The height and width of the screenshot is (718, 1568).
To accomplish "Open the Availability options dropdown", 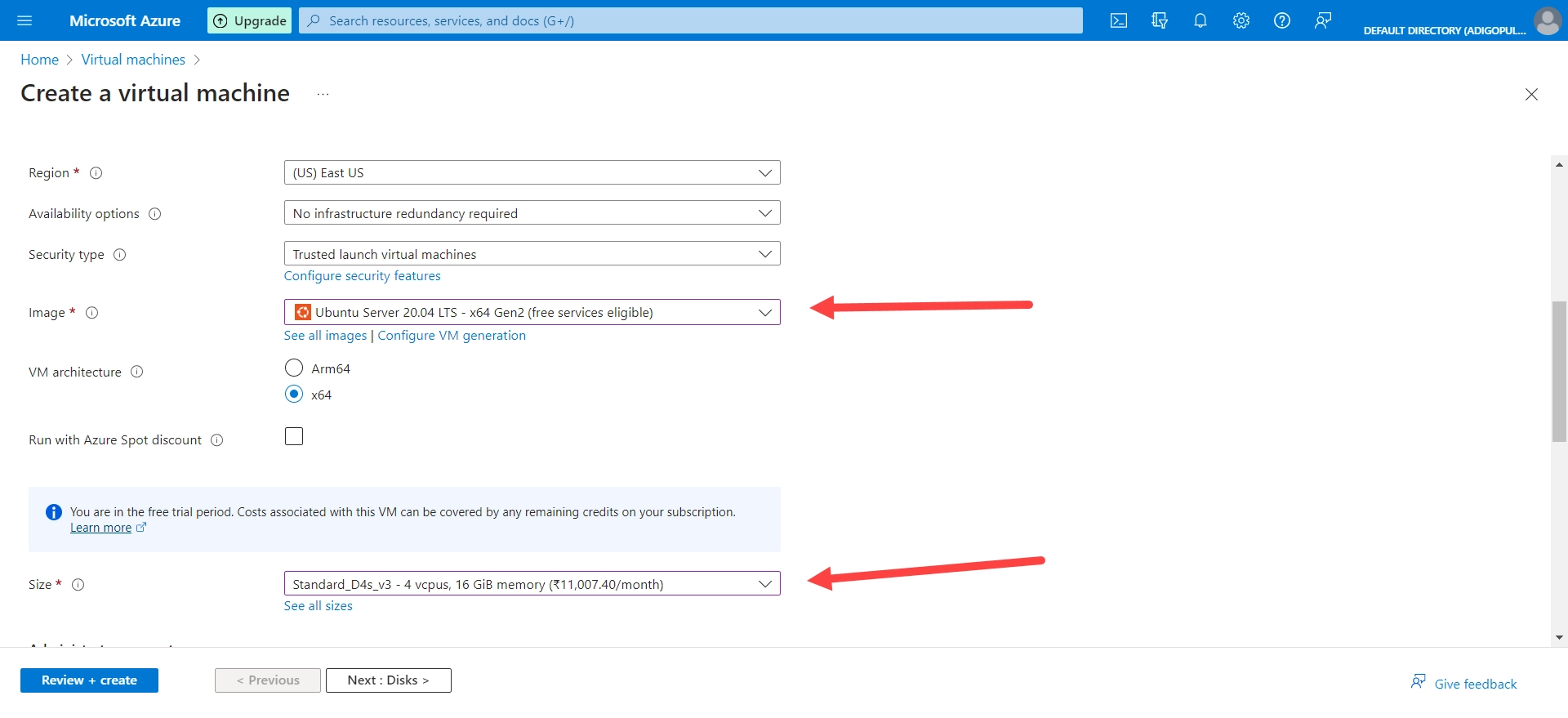I will pyautogui.click(x=532, y=213).
